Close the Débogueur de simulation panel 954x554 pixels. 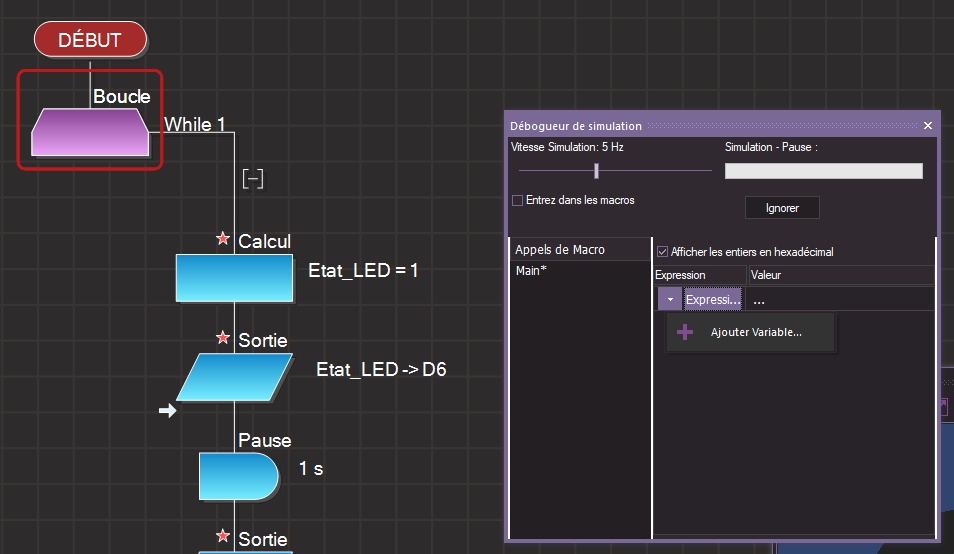click(928, 125)
